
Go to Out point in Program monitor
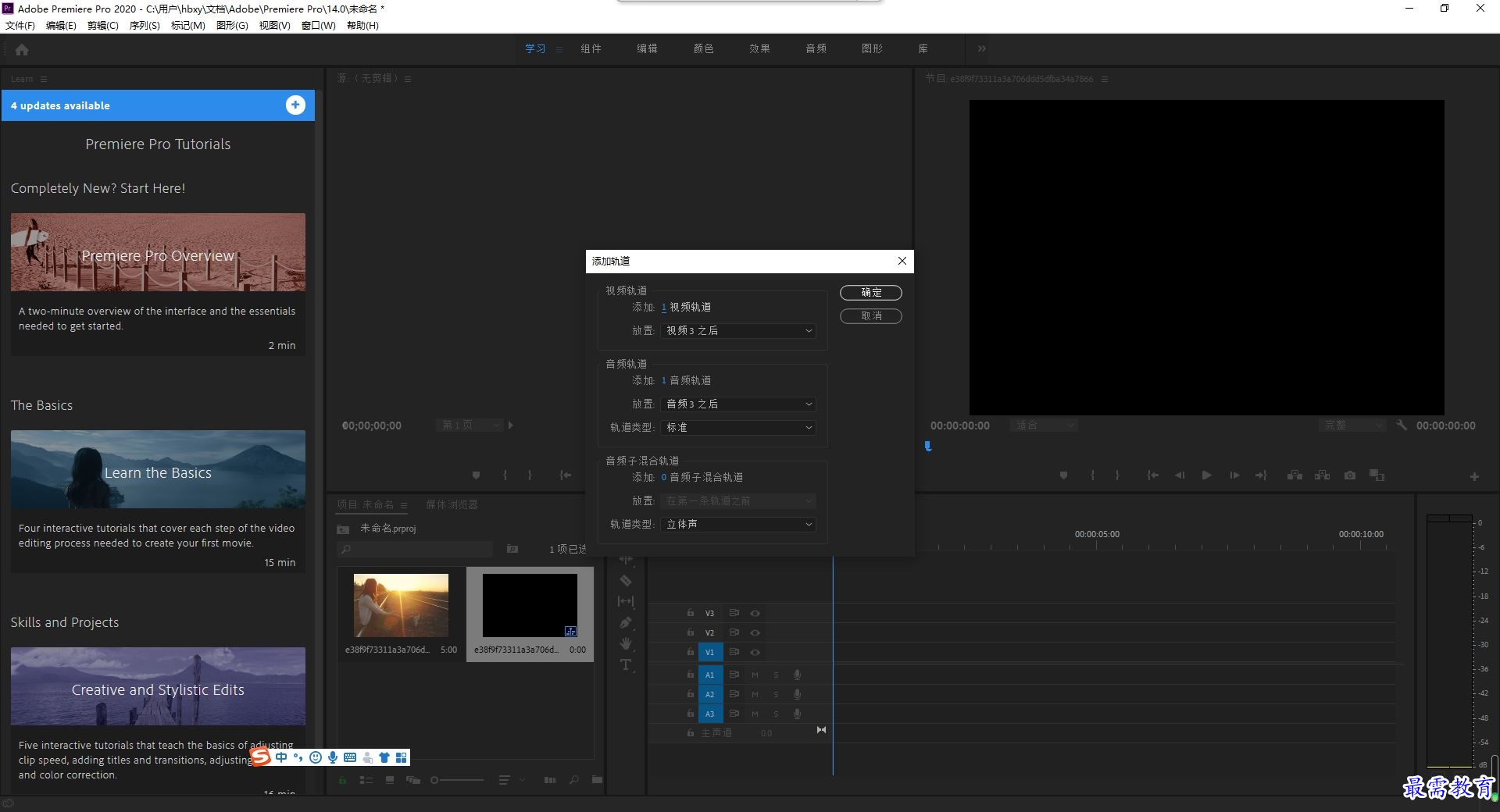tap(1261, 475)
